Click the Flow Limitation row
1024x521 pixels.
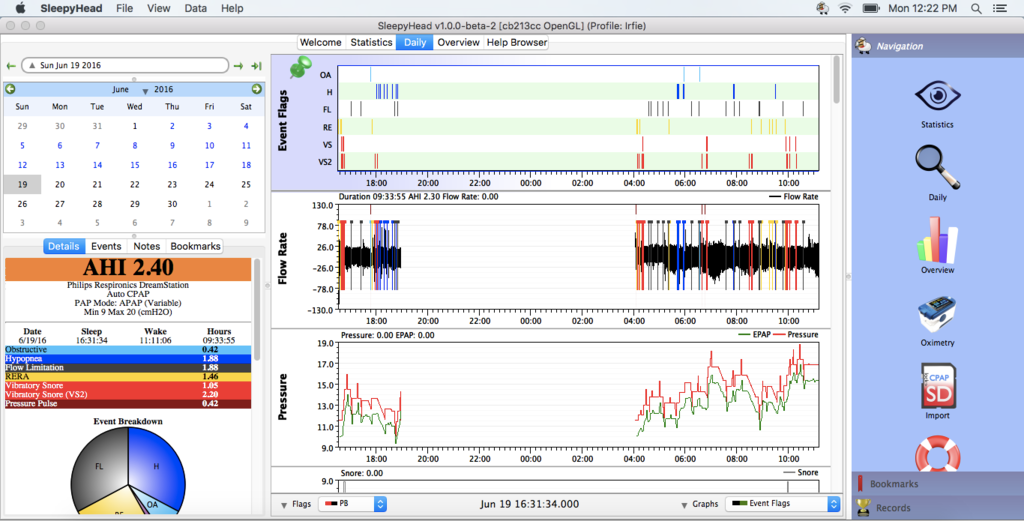[128, 368]
